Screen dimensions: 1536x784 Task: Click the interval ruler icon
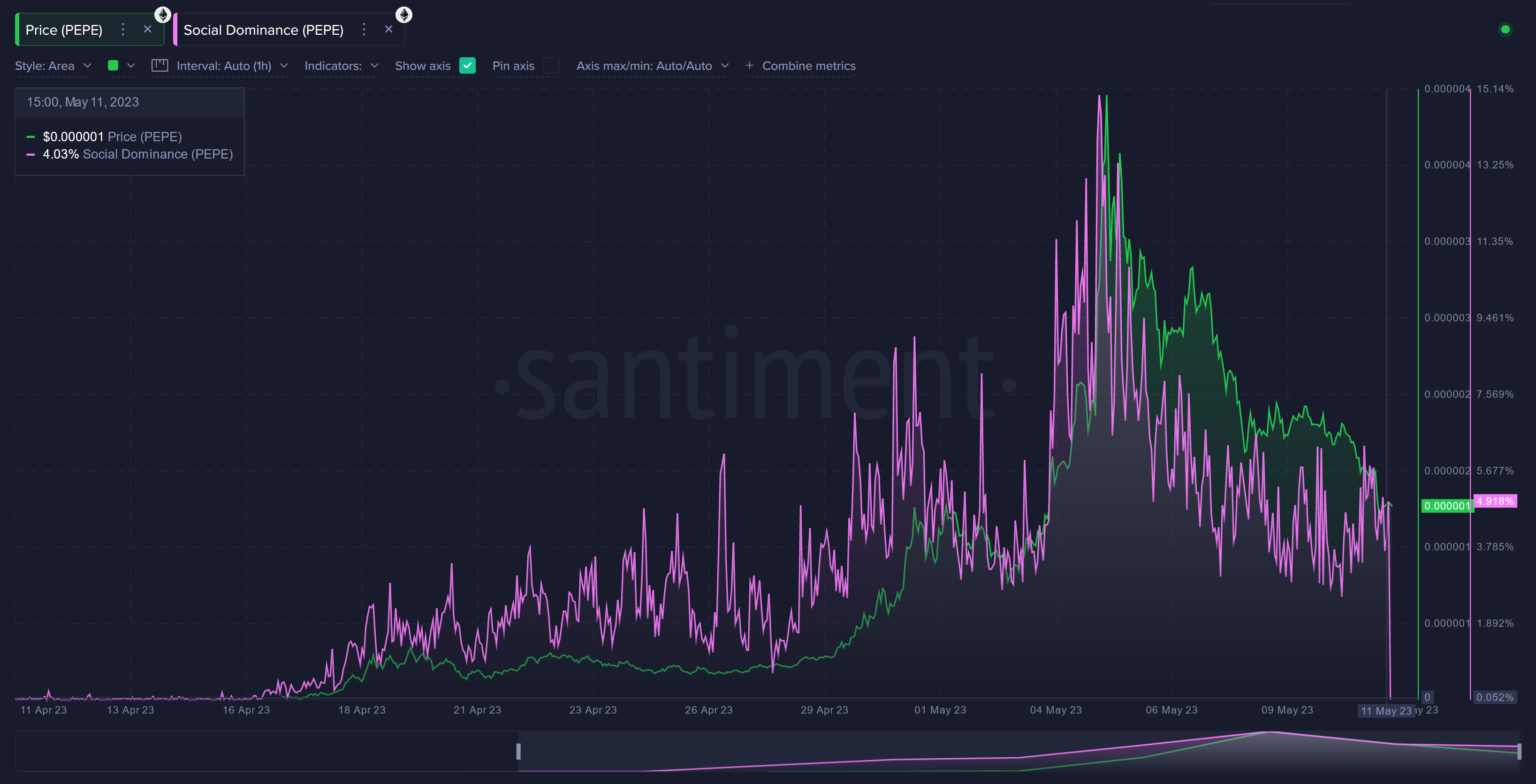[x=160, y=66]
